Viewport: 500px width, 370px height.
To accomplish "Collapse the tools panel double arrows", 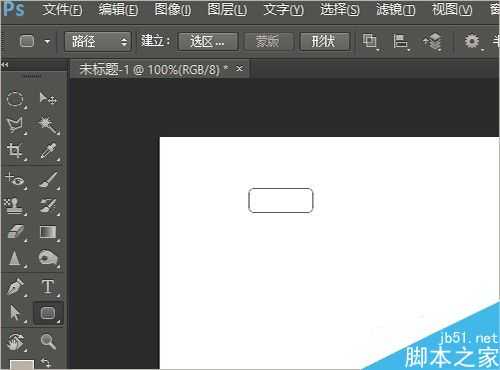I will click(x=5, y=65).
